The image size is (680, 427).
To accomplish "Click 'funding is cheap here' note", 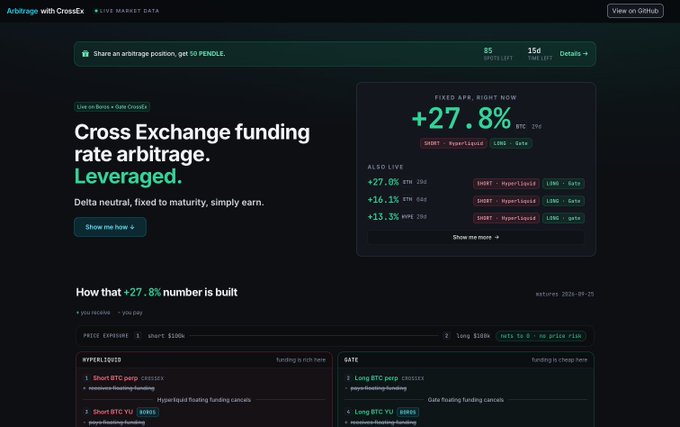I will tap(559, 360).
